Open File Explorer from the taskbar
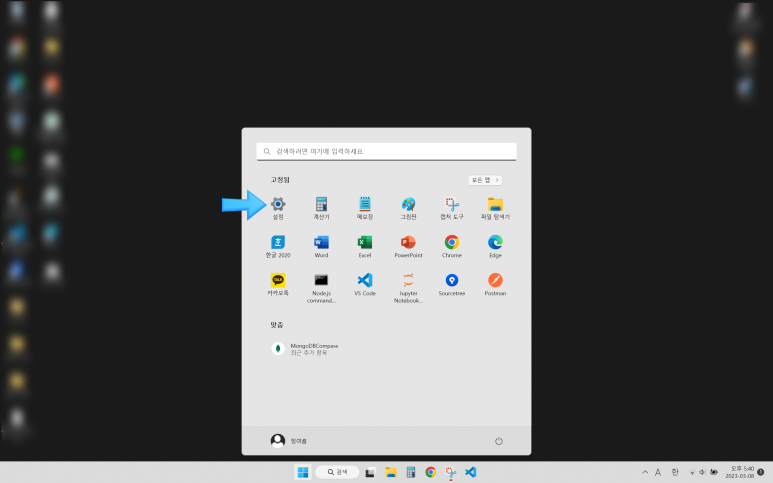The image size is (773, 483). 390,472
